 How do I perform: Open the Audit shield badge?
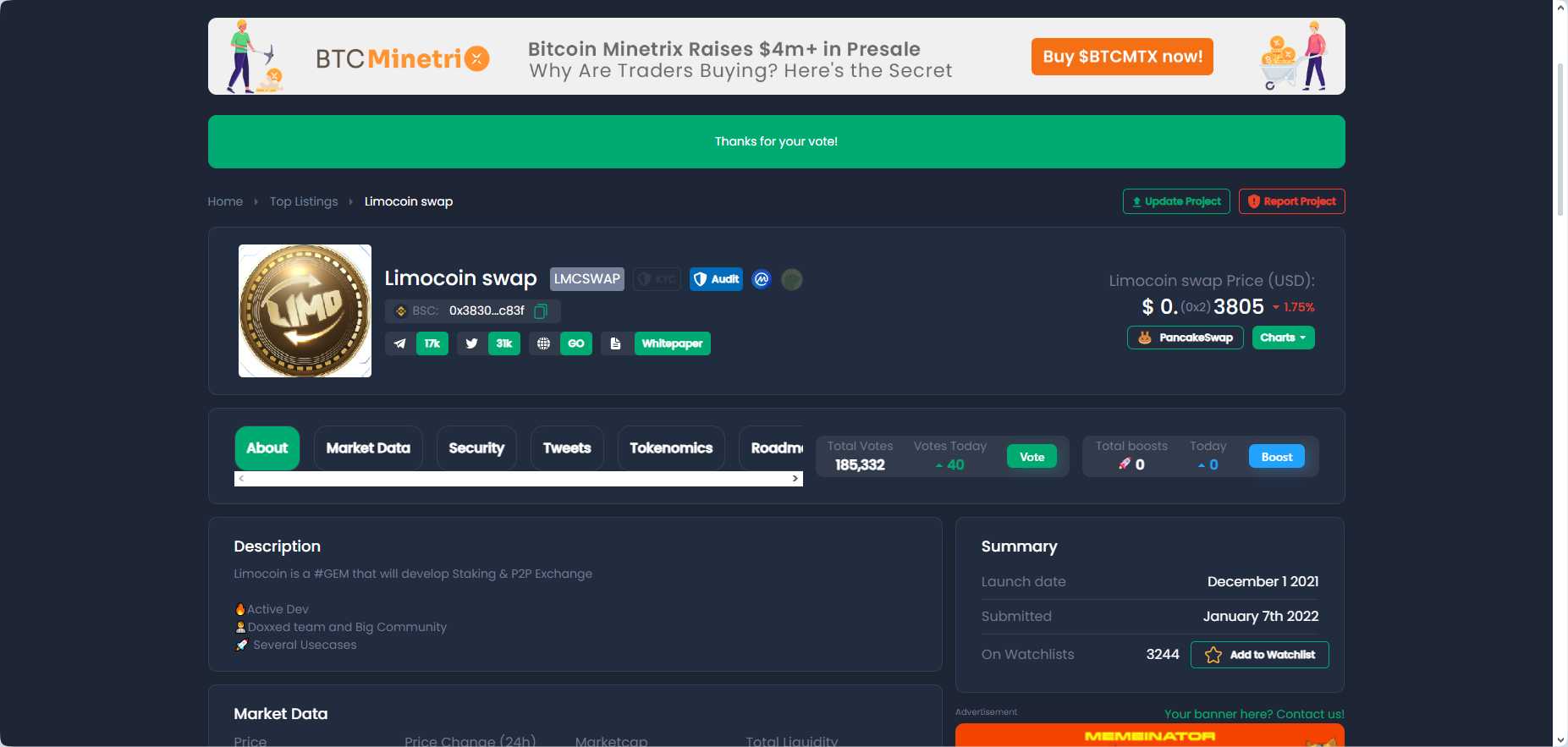coord(716,279)
